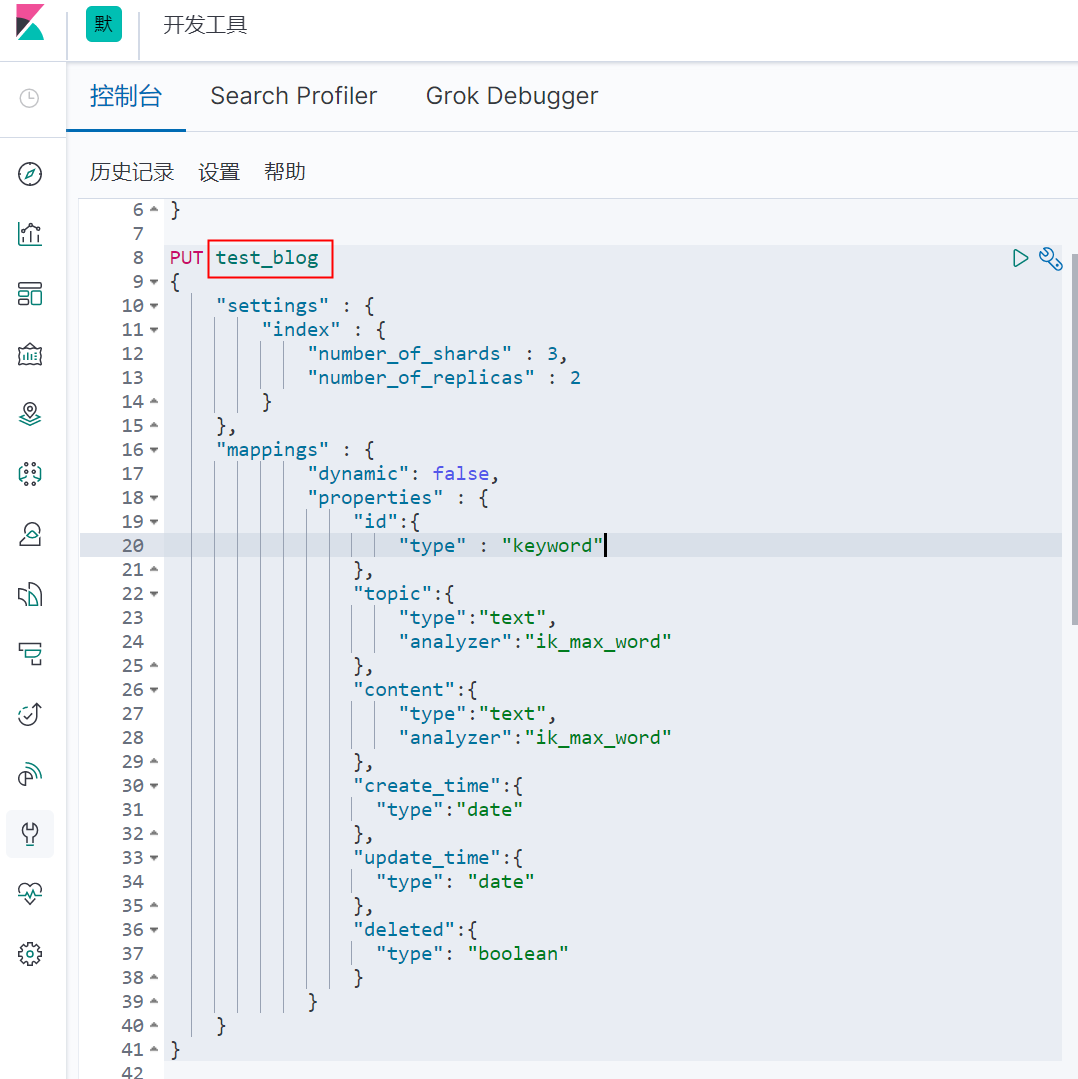Switch to Search Profiler tab
Viewport: 1078px width, 1079px height.
[x=293, y=96]
